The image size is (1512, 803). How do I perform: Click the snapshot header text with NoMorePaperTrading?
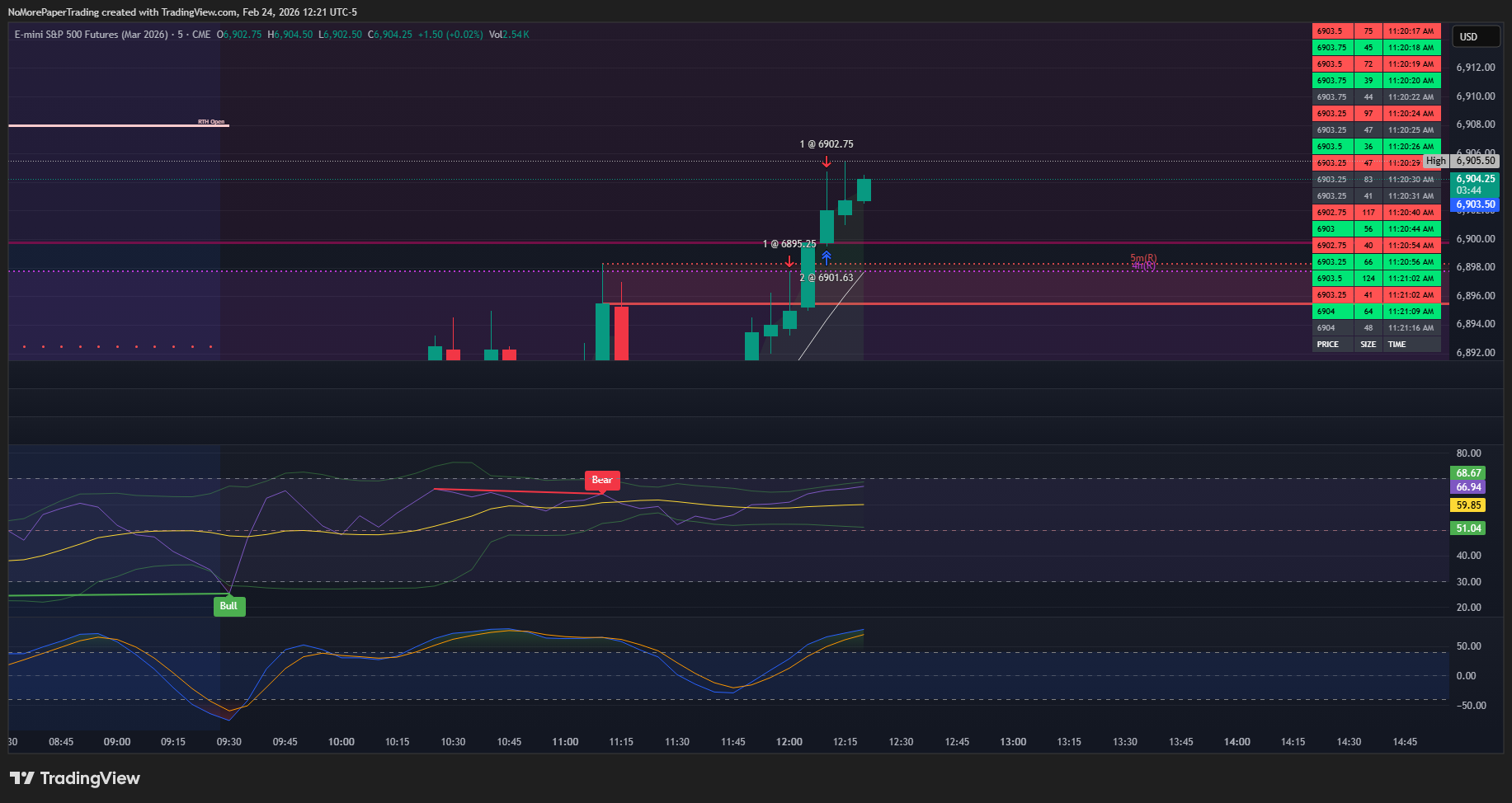[x=183, y=12]
